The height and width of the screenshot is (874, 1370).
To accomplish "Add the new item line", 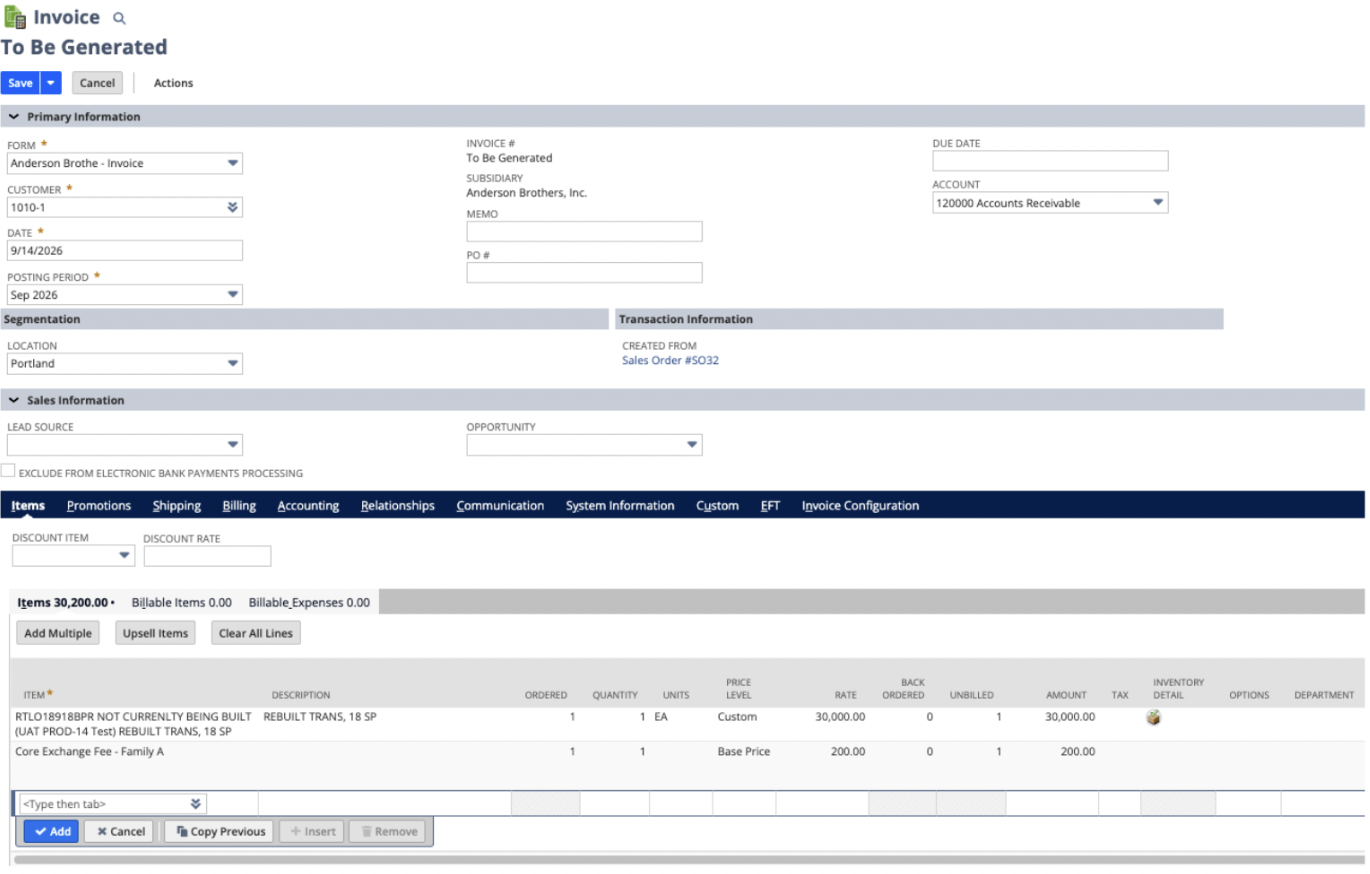I will (51, 831).
